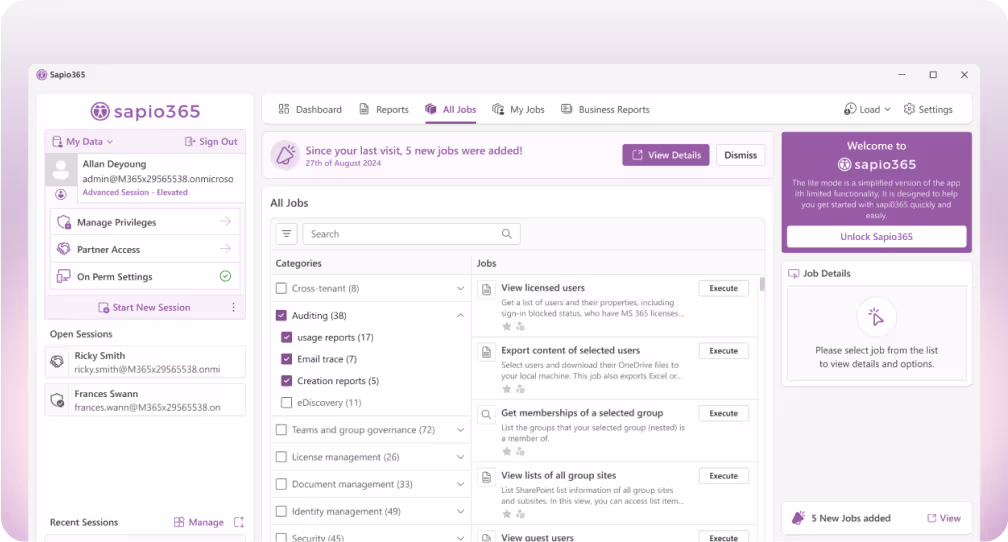Click the Manage Privileges shield icon
The image size is (1008, 542).
[x=64, y=222]
